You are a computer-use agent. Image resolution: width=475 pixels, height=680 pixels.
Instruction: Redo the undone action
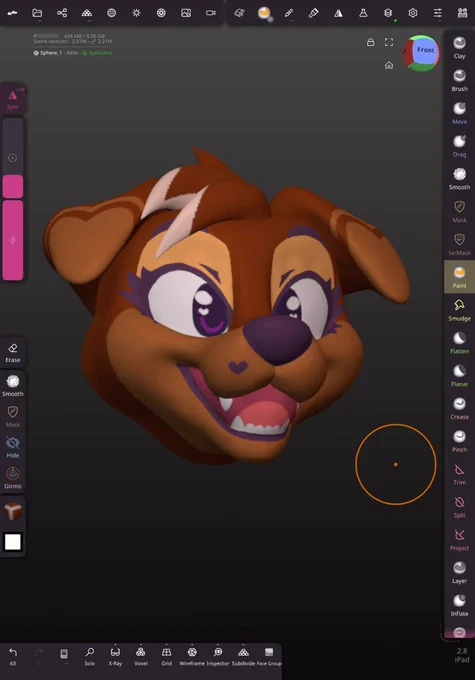[38, 656]
